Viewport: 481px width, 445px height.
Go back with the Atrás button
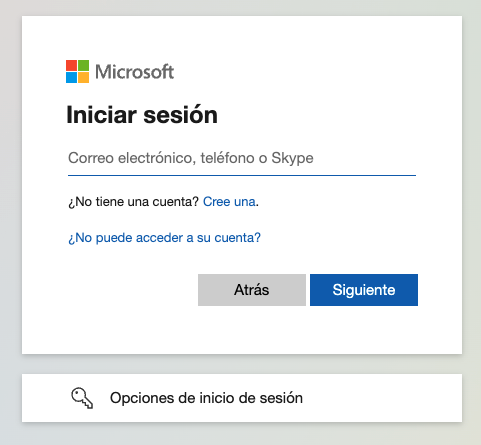tap(252, 290)
